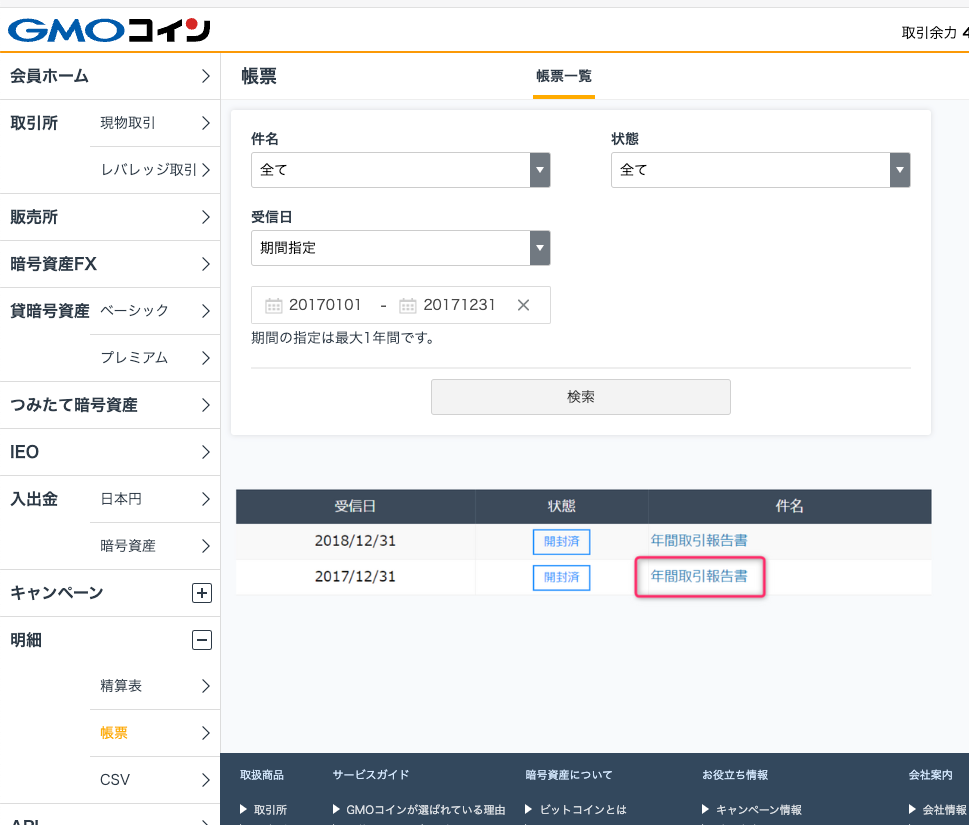The image size is (969, 825).
Task: Open the calendar icon beside end date 20171231
Action: [x=407, y=305]
